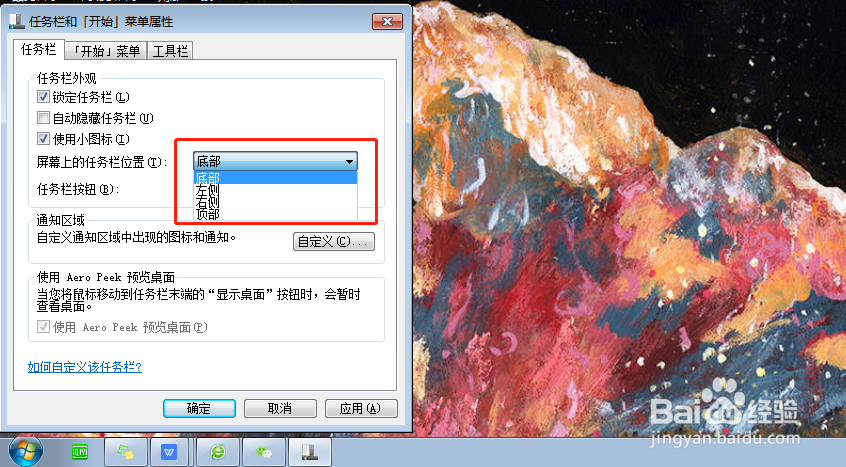The height and width of the screenshot is (467, 846).
Task: Close the 任务栏和「开始」菜单属性 dialog
Action: click(x=387, y=22)
